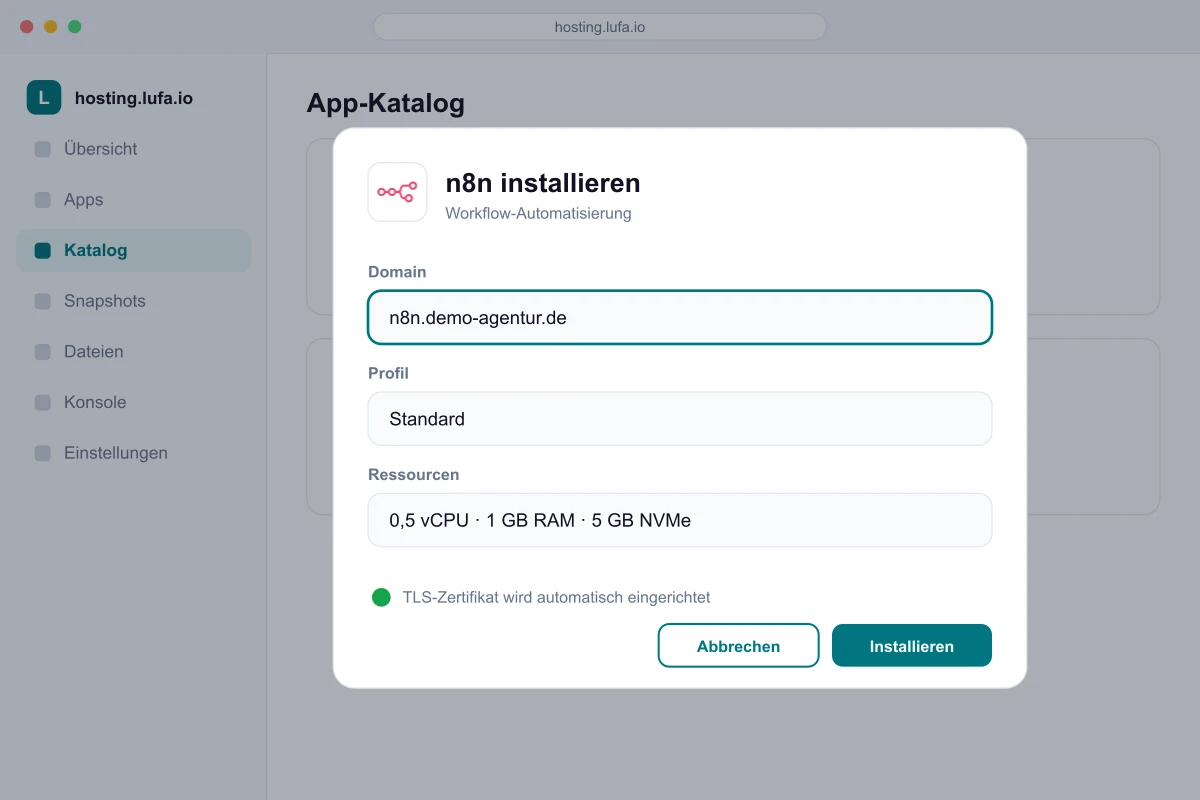Click the yellow minimize window button
Image resolution: width=1200 pixels, height=800 pixels.
[51, 27]
